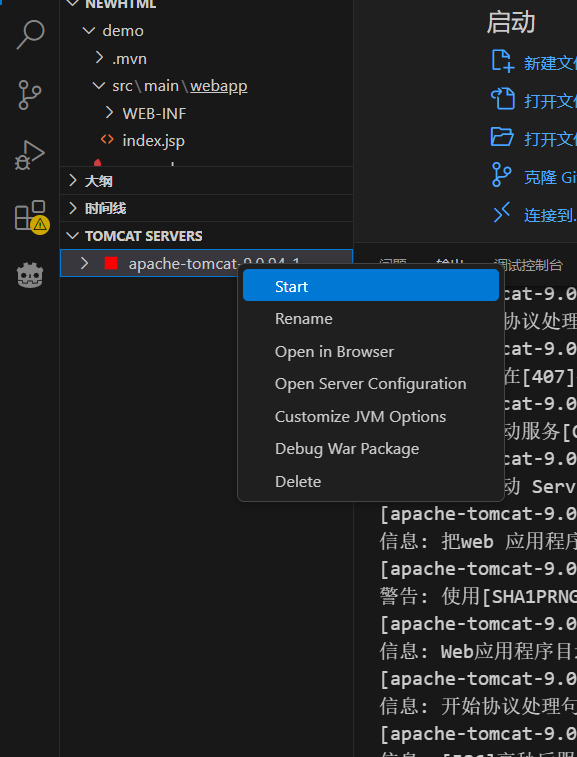Open the Search view in activity bar
577x757 pixels.
30,34
